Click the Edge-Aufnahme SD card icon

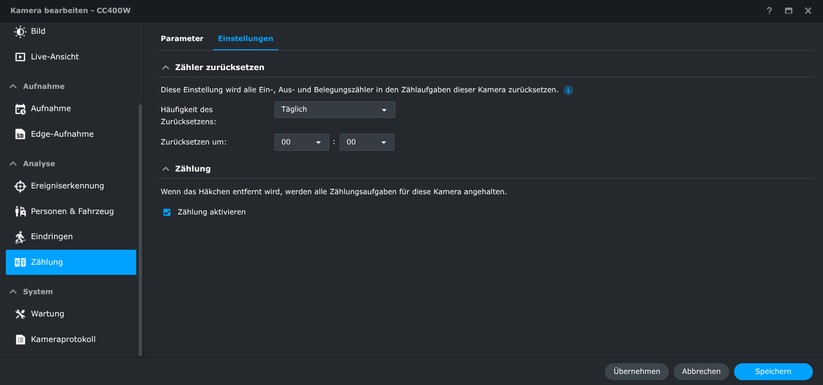pyautogui.click(x=20, y=134)
